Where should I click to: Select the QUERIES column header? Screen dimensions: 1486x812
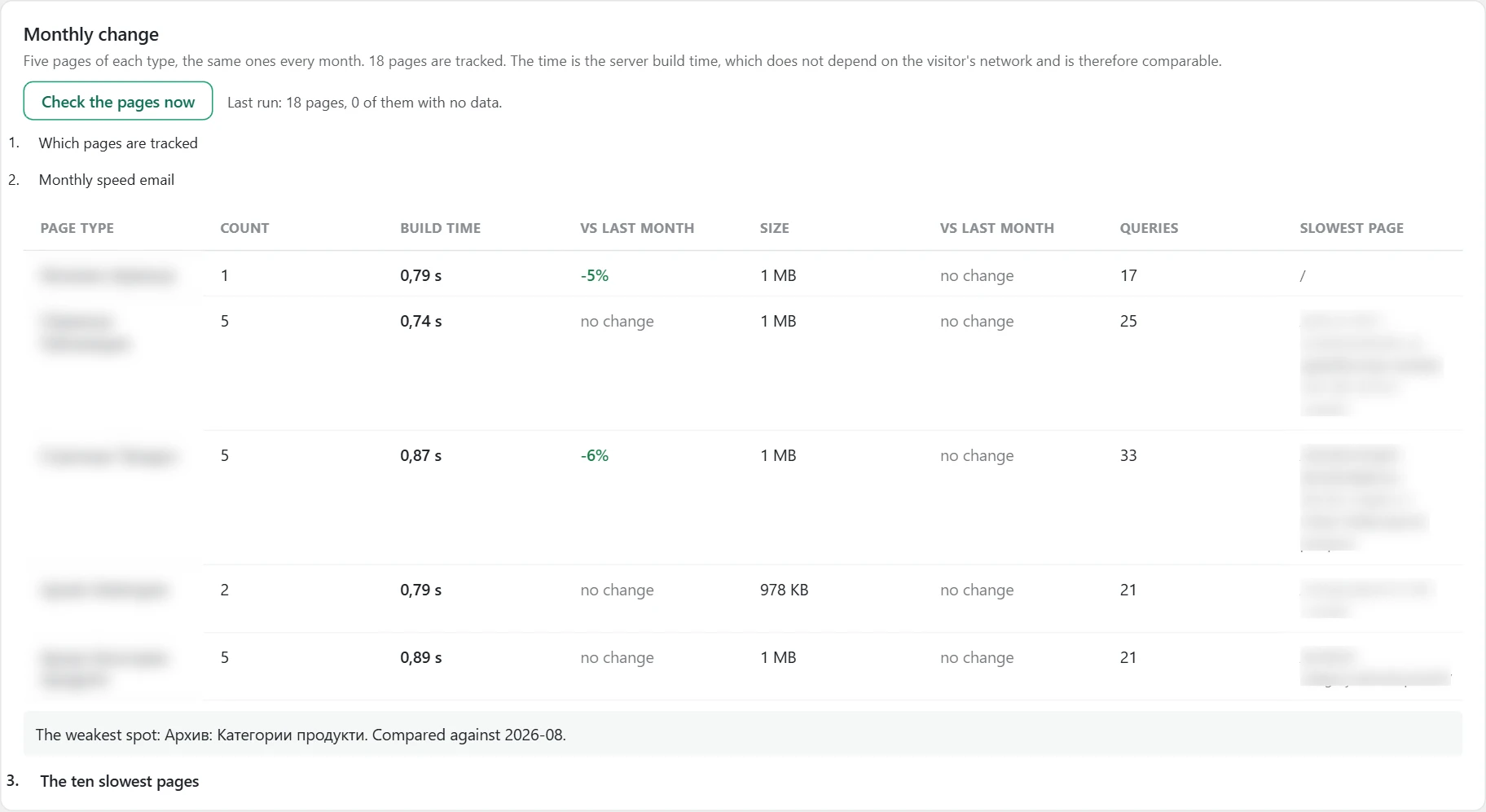tap(1149, 228)
